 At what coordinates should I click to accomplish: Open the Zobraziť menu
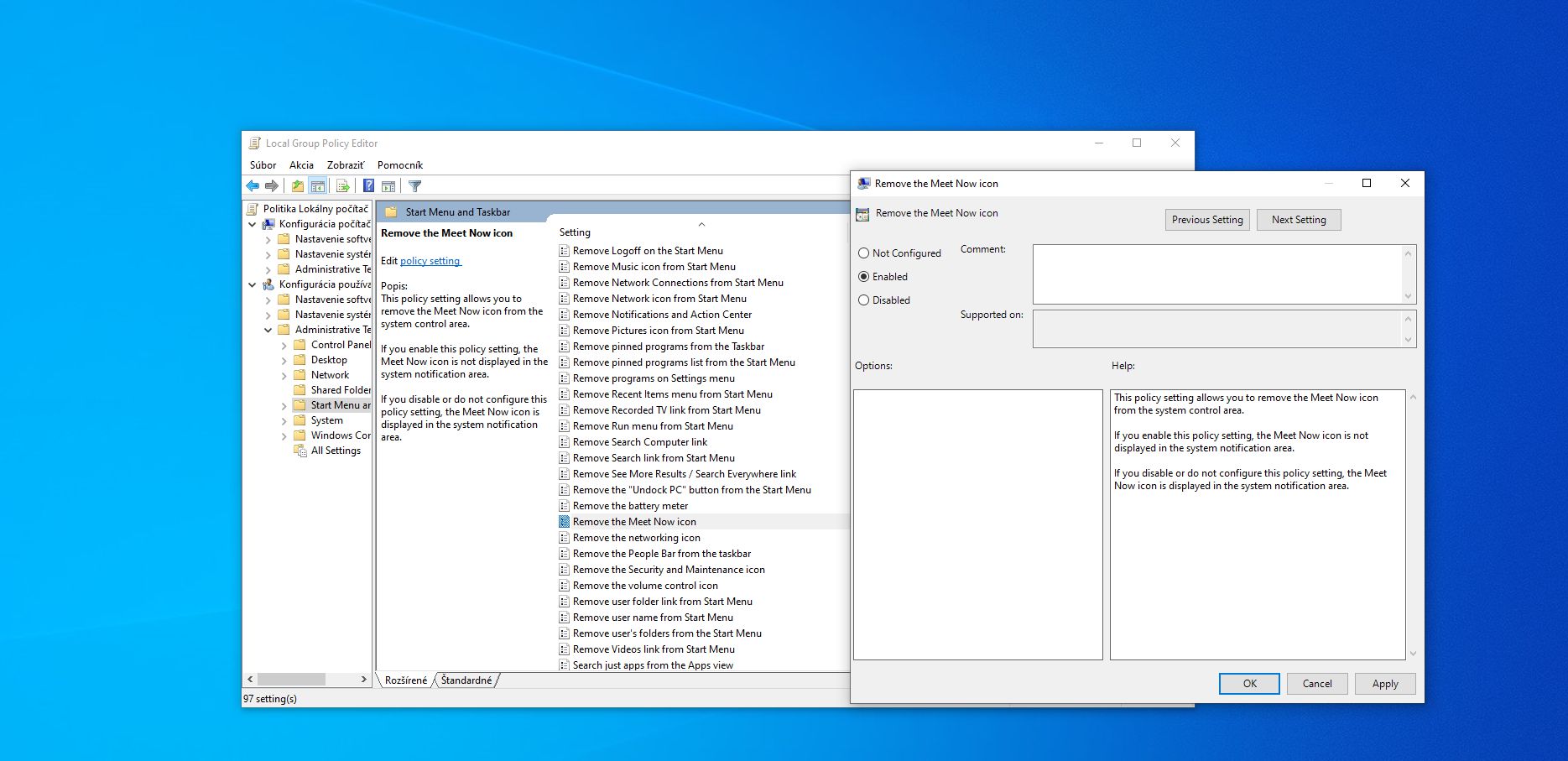tap(346, 165)
